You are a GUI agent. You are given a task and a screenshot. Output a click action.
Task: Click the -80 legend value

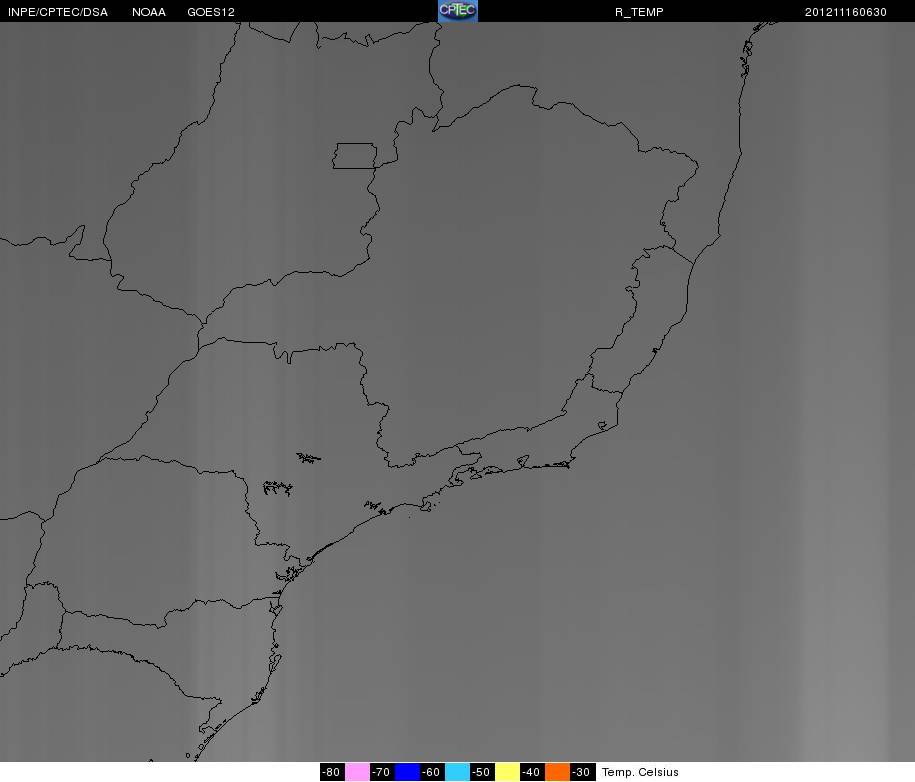tap(332, 772)
